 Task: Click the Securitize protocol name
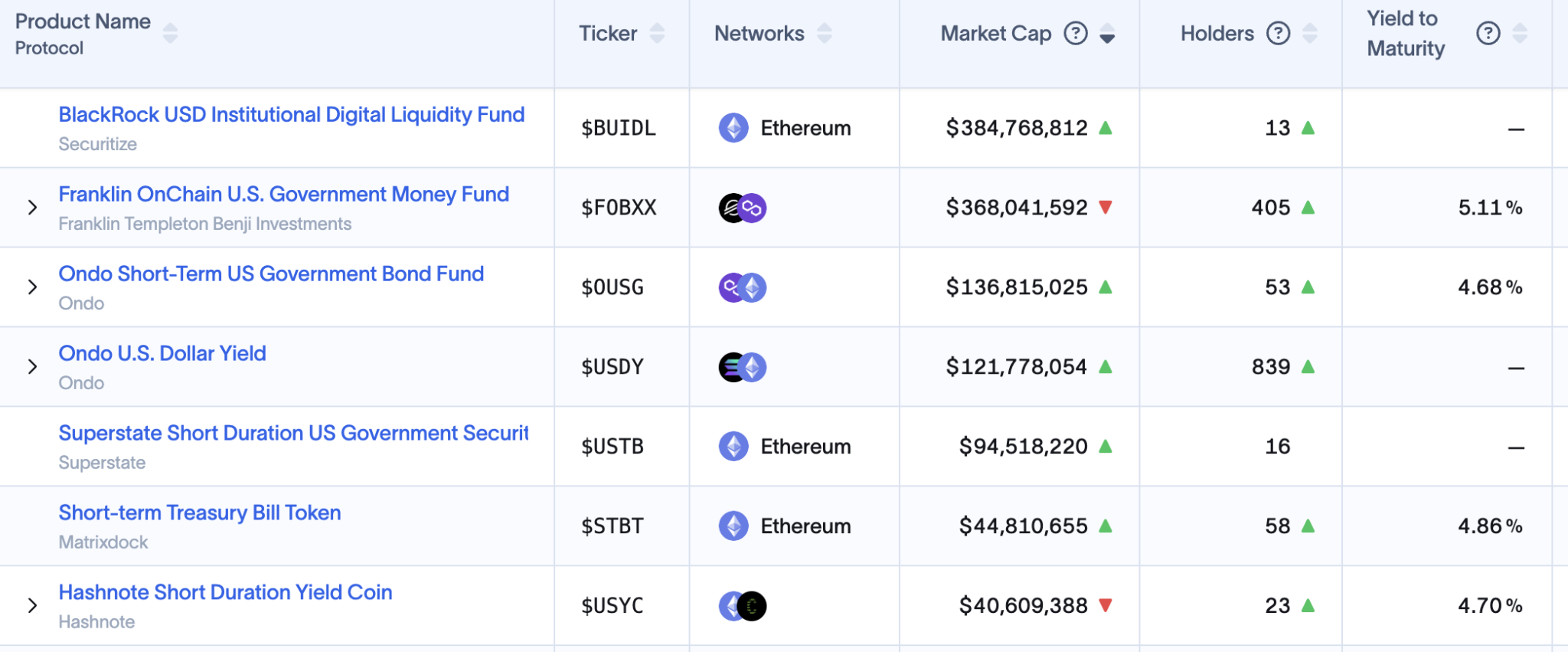pyautogui.click(x=98, y=144)
